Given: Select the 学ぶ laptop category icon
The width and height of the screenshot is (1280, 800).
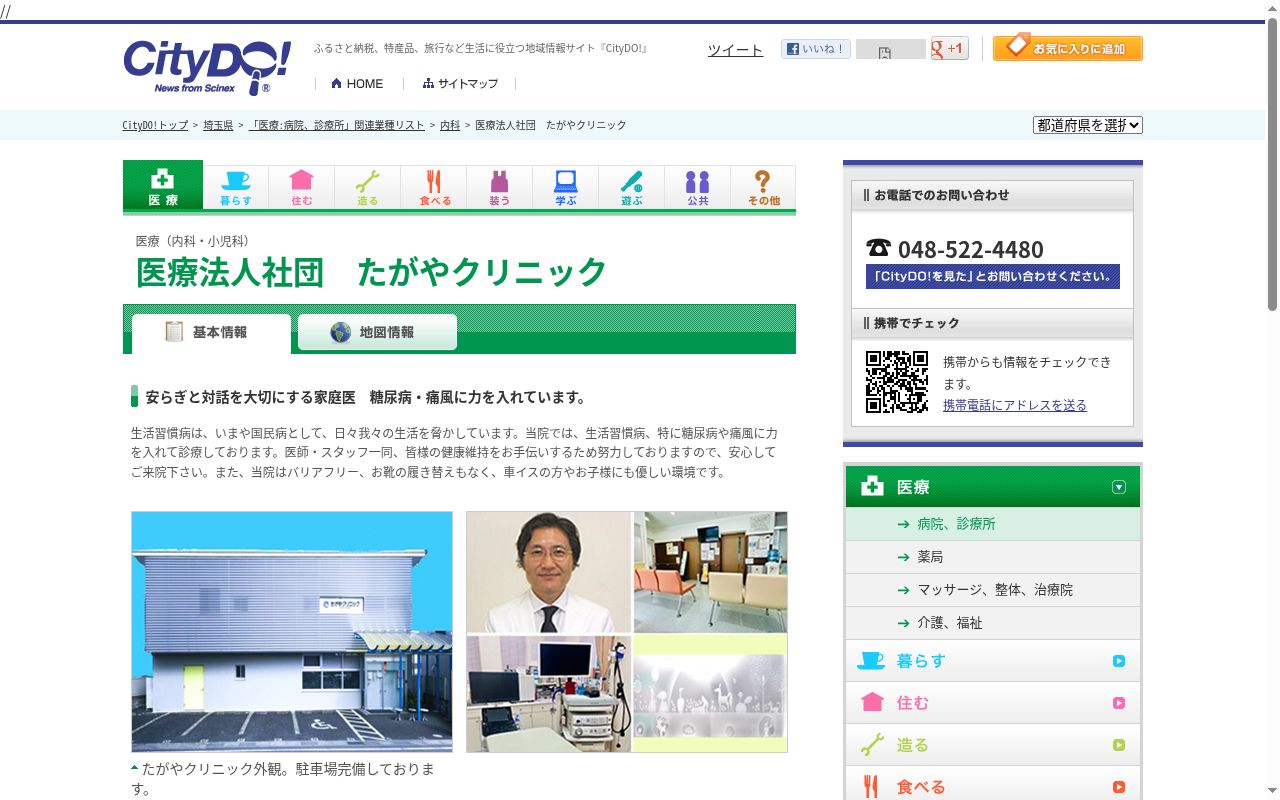Looking at the screenshot, I should pyautogui.click(x=566, y=187).
